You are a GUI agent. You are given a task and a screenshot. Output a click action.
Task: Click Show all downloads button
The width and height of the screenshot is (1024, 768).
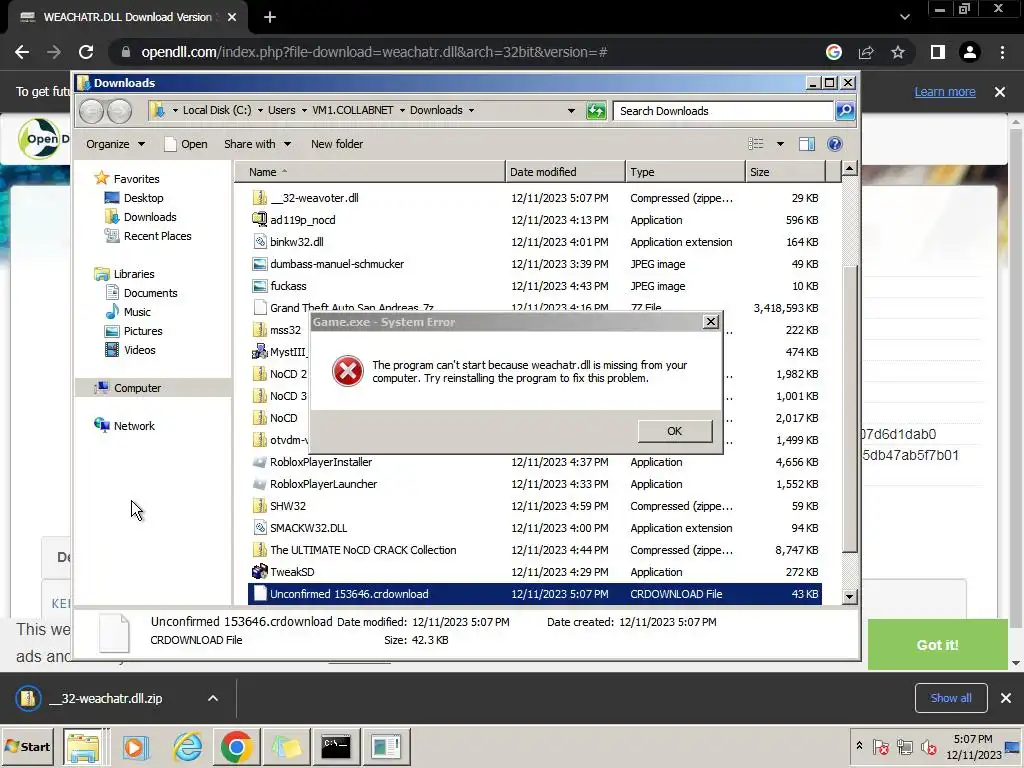(x=951, y=698)
